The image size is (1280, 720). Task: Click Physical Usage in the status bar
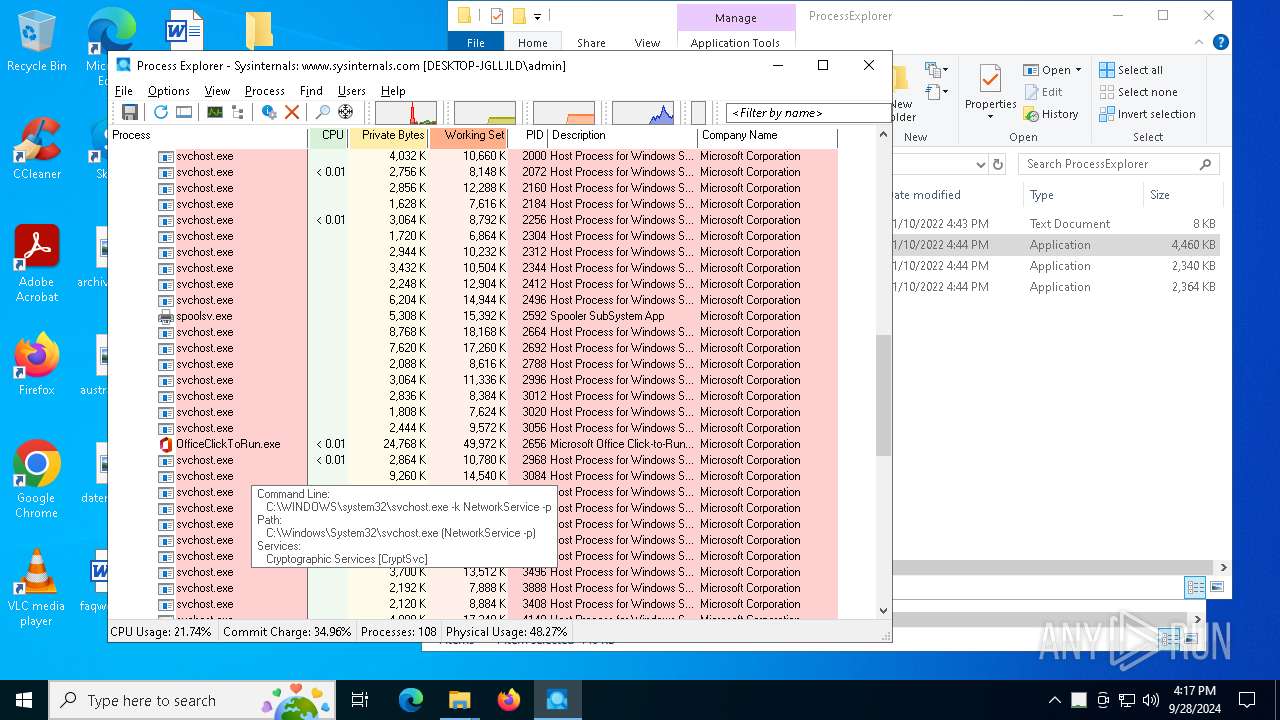(507, 632)
